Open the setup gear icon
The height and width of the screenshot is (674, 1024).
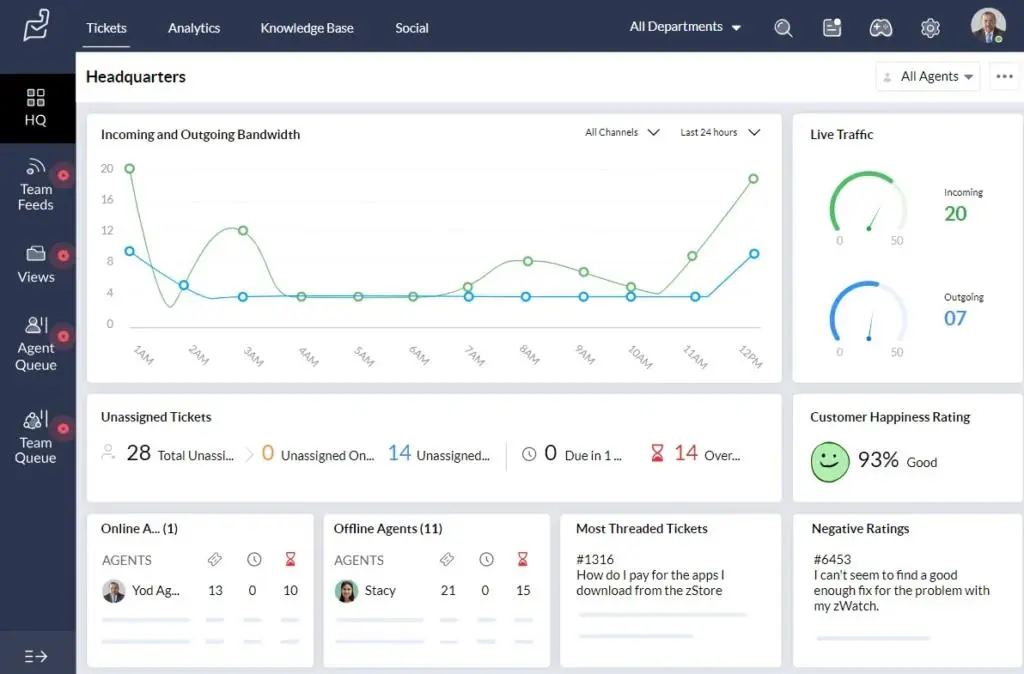[x=929, y=27]
